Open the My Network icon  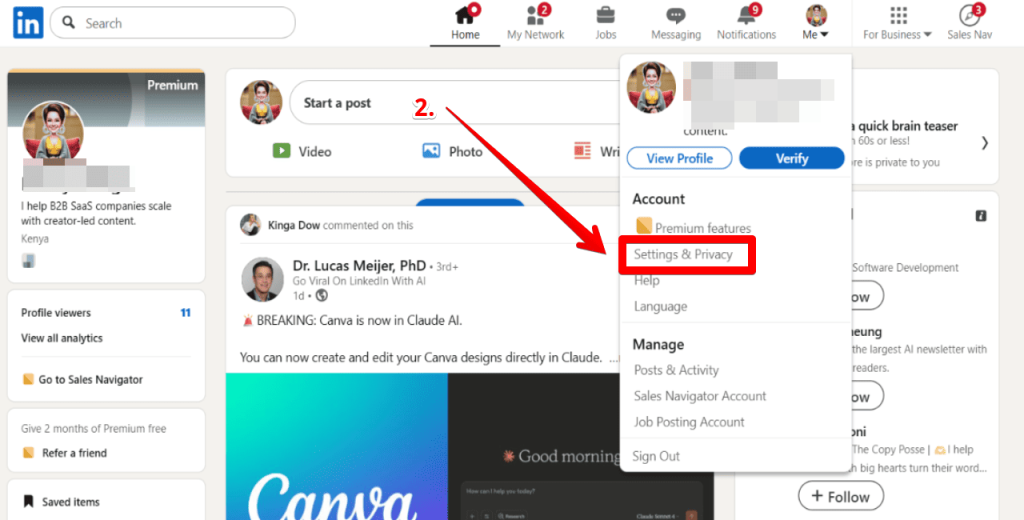coord(536,14)
